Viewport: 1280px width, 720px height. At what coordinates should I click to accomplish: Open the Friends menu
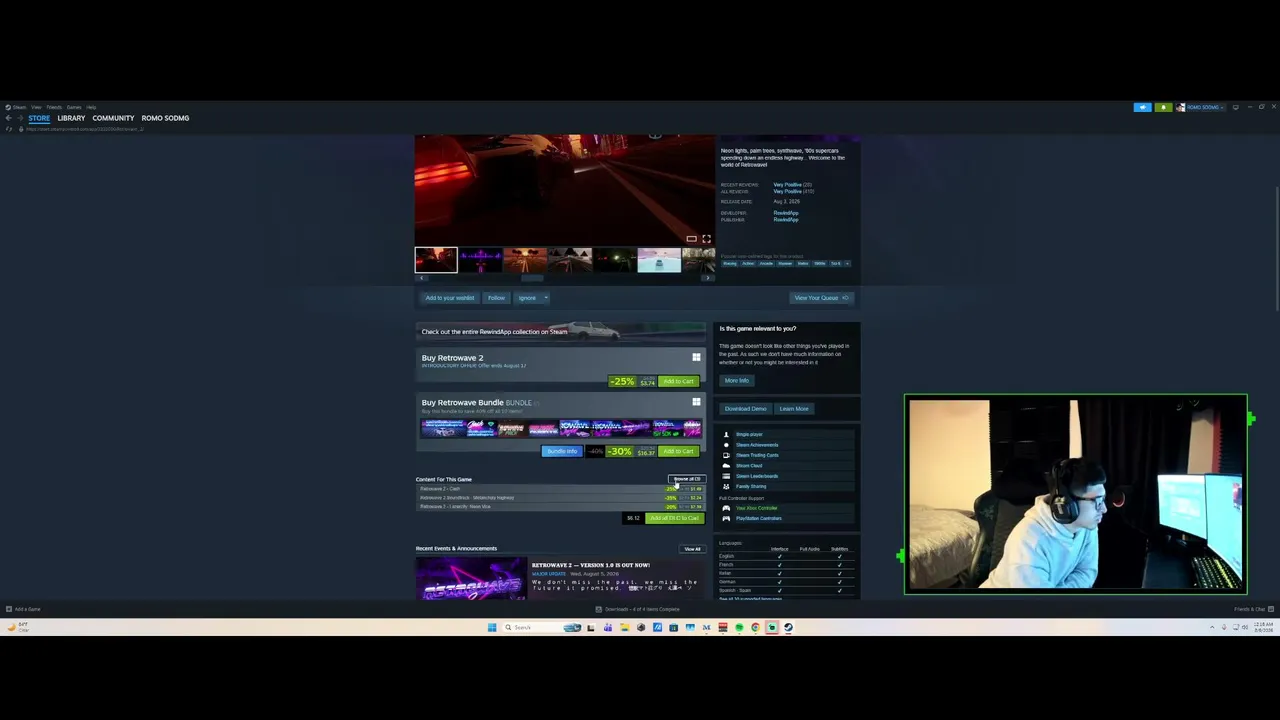click(x=54, y=107)
